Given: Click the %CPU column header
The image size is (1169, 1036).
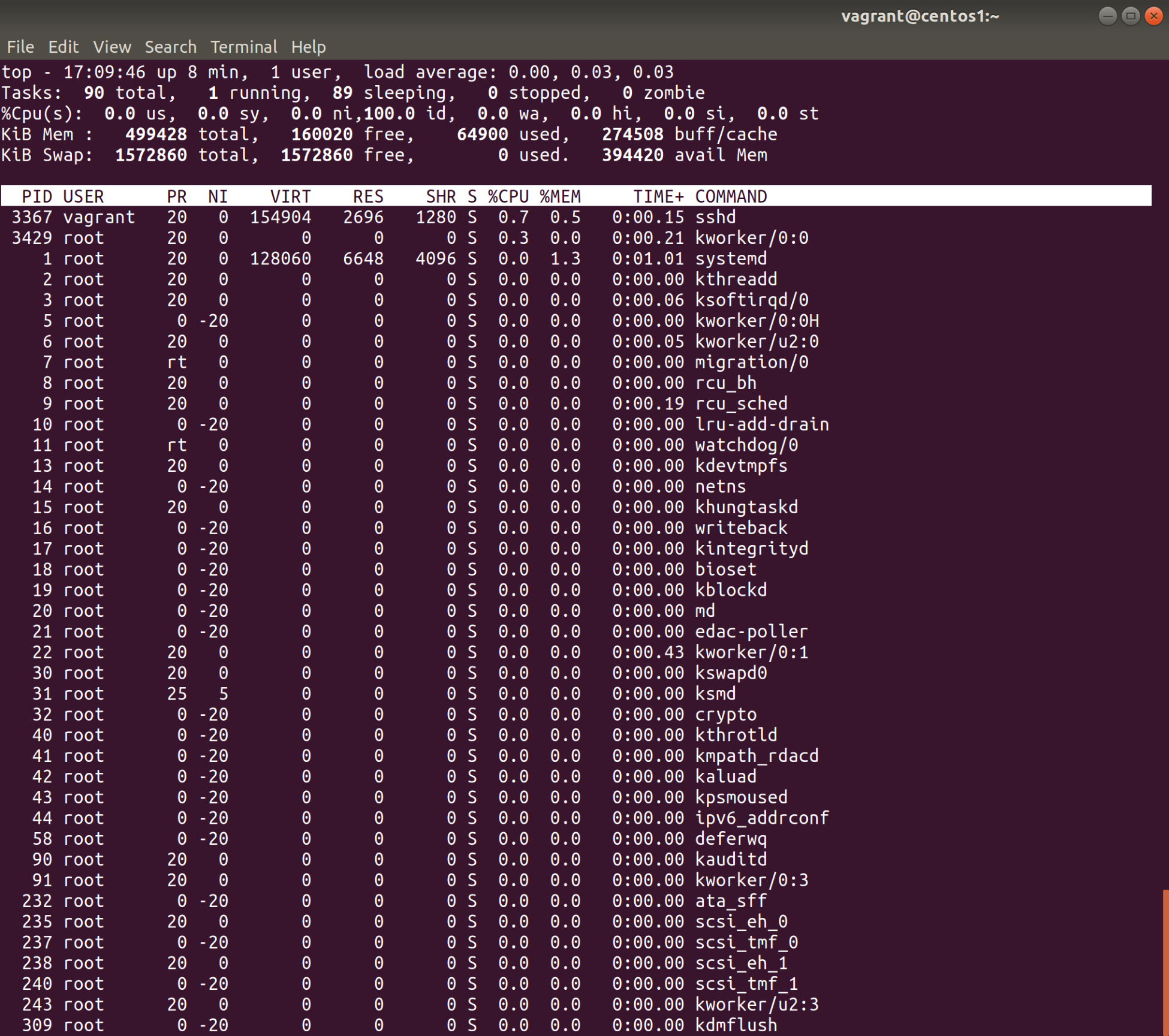Looking at the screenshot, I should point(508,197).
